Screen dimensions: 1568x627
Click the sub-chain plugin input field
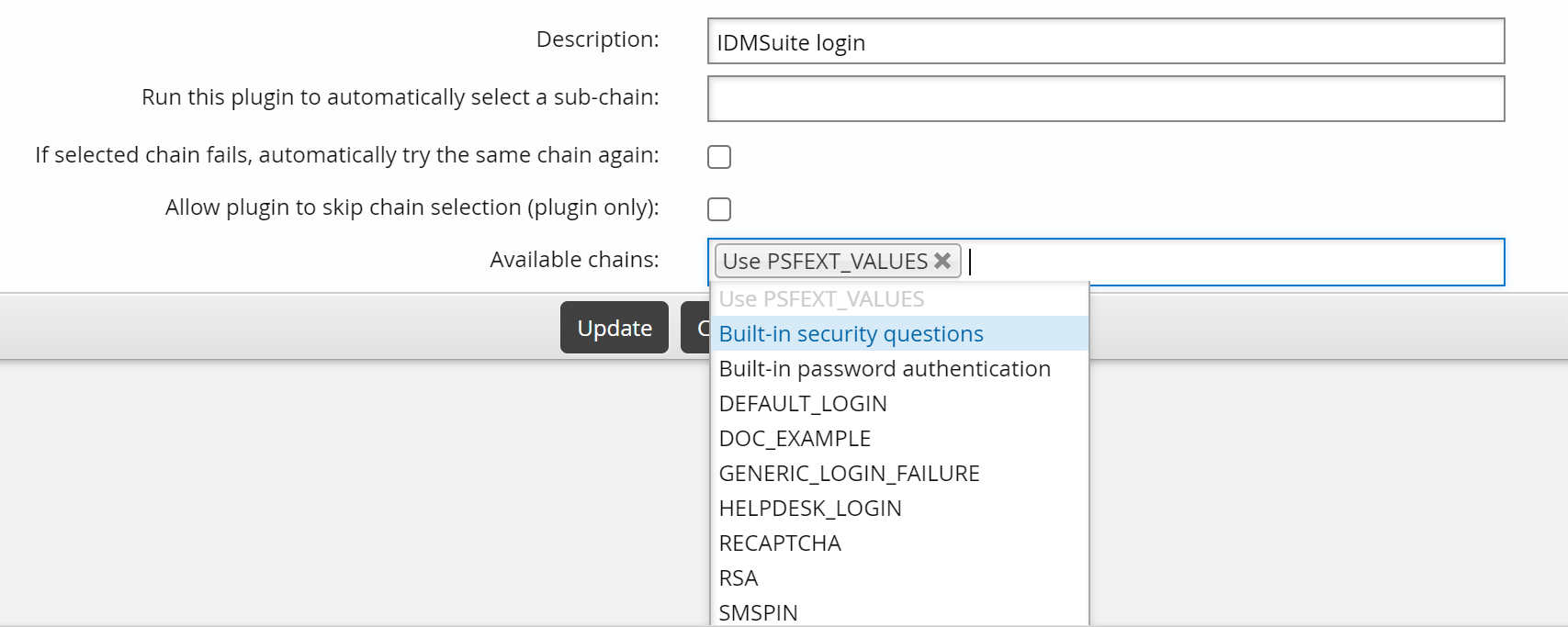[x=1105, y=99]
